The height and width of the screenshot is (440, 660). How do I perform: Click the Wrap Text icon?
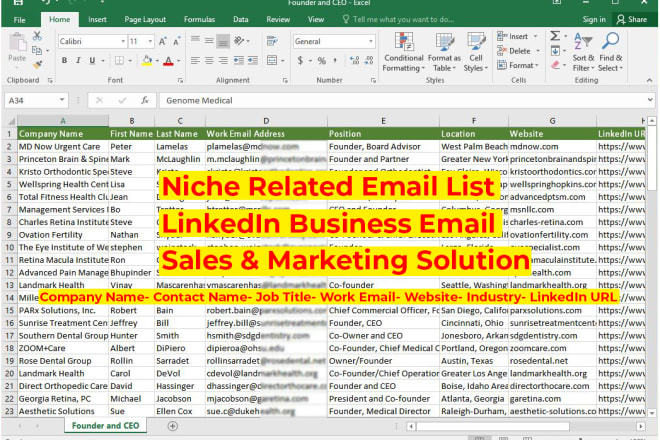[x=272, y=41]
